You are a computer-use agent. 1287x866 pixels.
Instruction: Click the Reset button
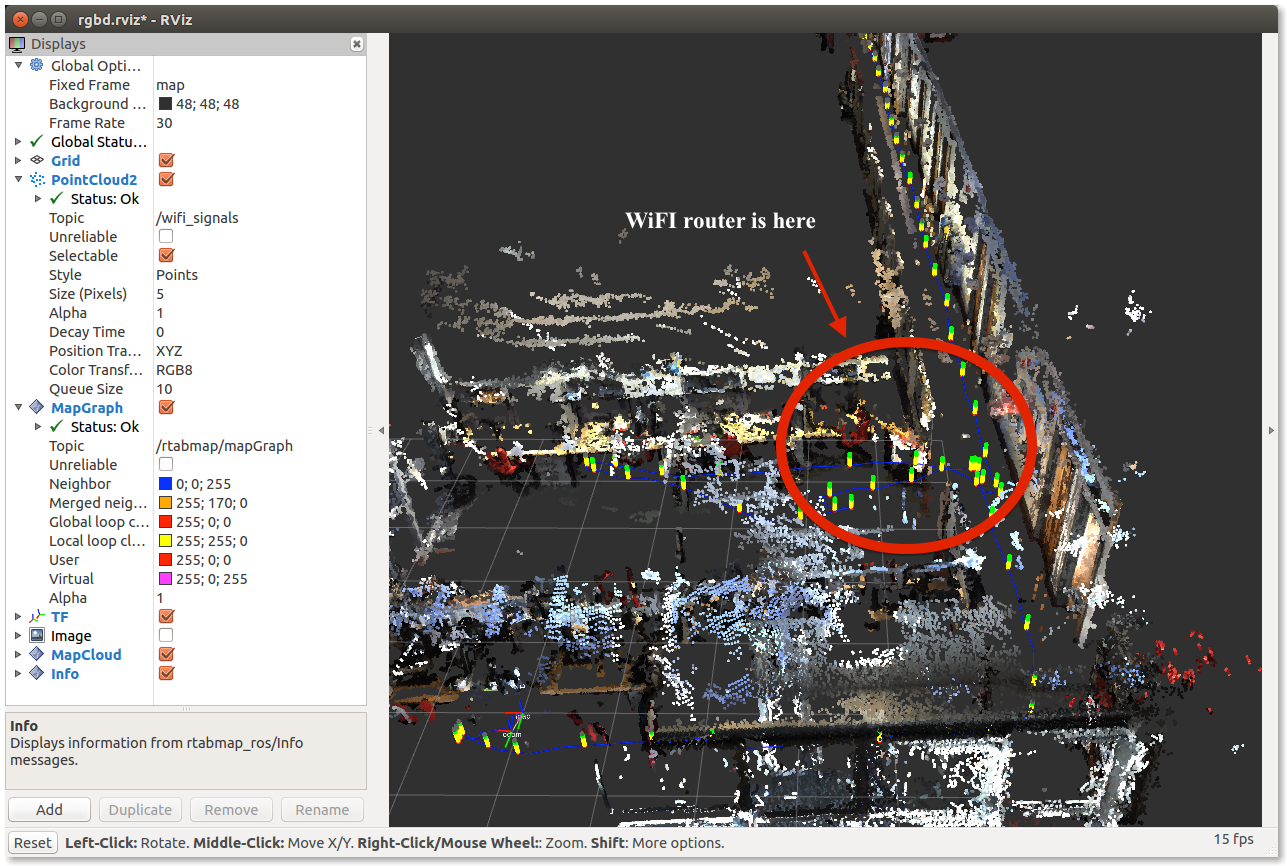tap(32, 843)
